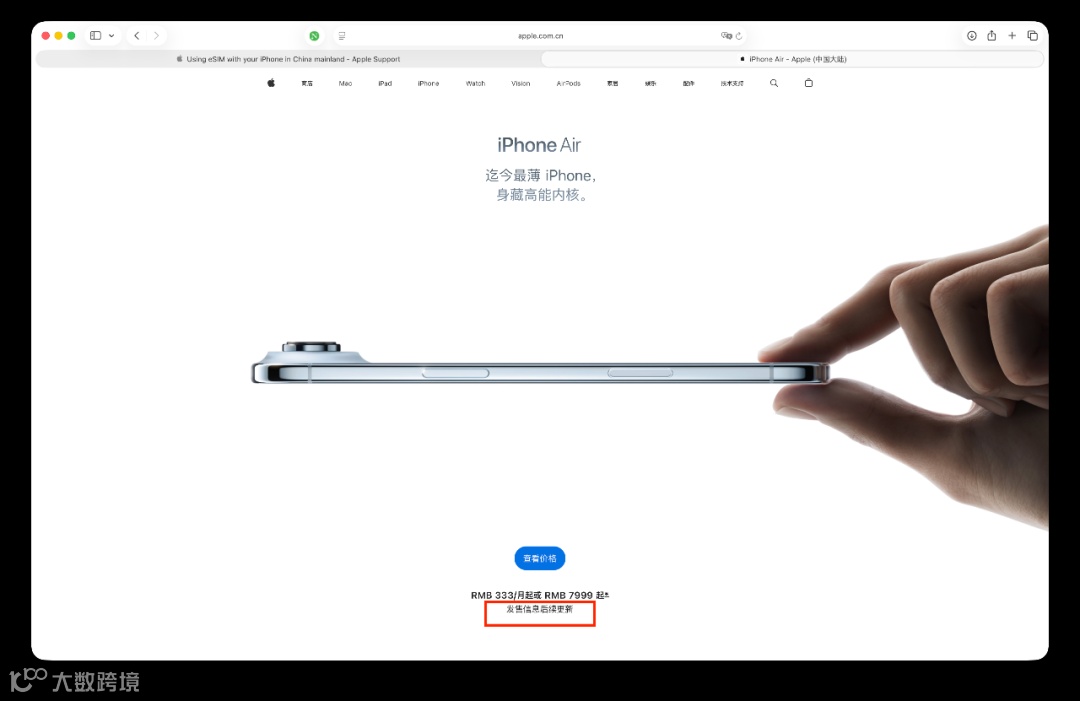Open the iPhone navigation menu
This screenshot has width=1080, height=701.
click(x=428, y=83)
